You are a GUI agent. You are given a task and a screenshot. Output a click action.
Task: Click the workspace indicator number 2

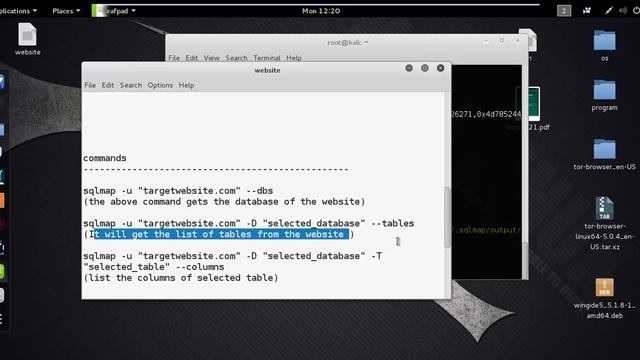pos(564,11)
